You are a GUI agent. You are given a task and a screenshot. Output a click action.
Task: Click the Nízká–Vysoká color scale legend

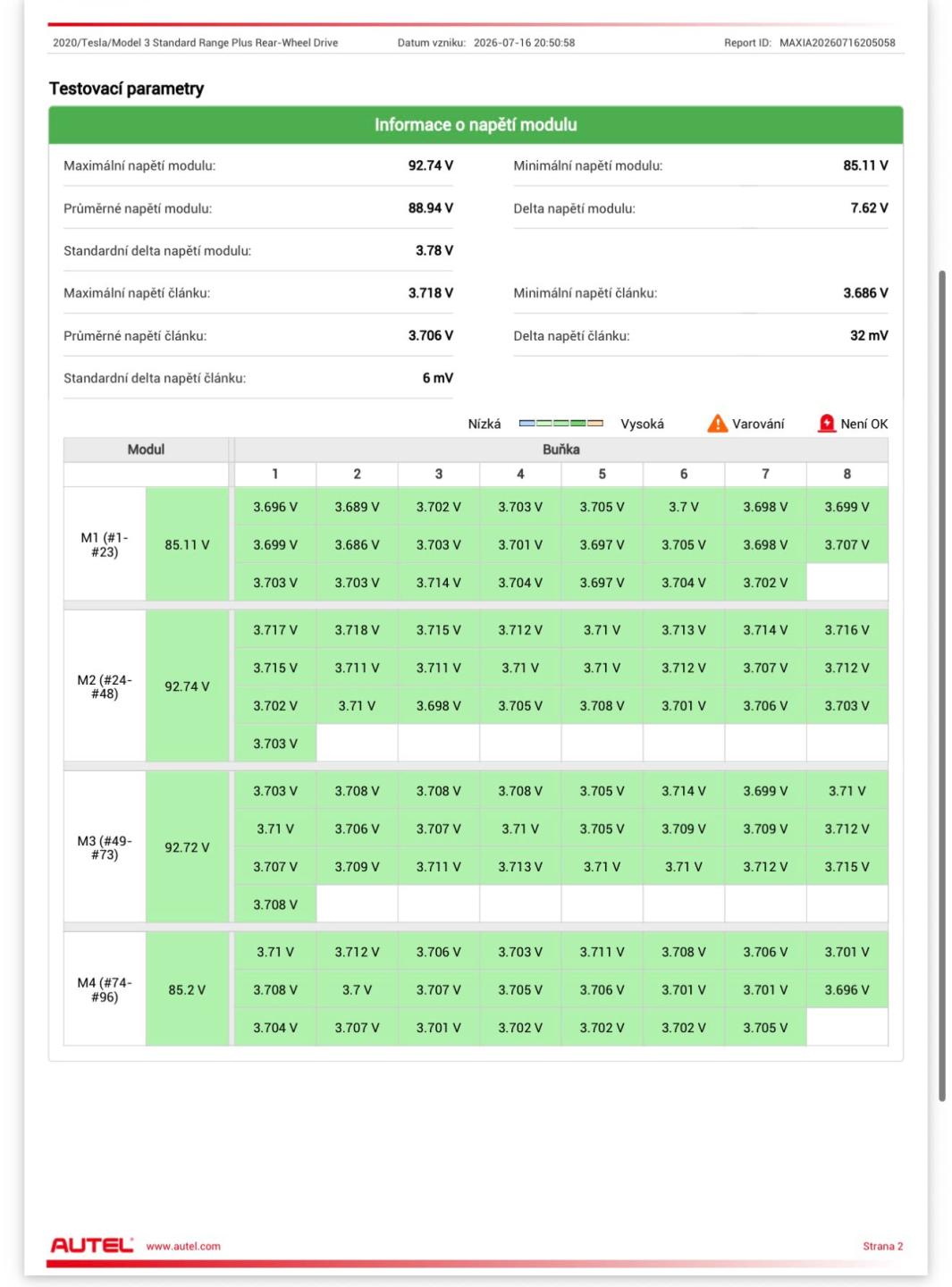pyautogui.click(x=561, y=424)
